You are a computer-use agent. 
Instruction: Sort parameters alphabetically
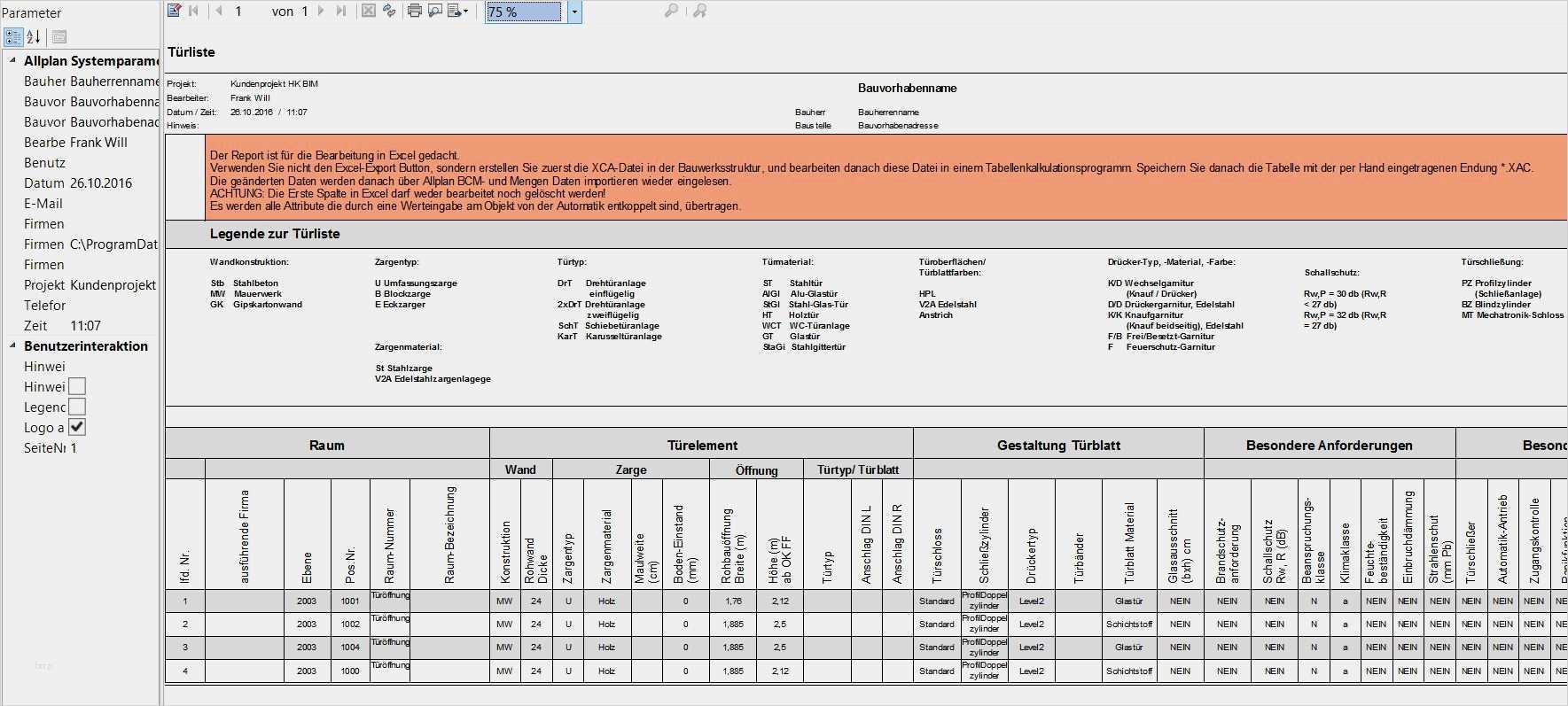(x=34, y=36)
